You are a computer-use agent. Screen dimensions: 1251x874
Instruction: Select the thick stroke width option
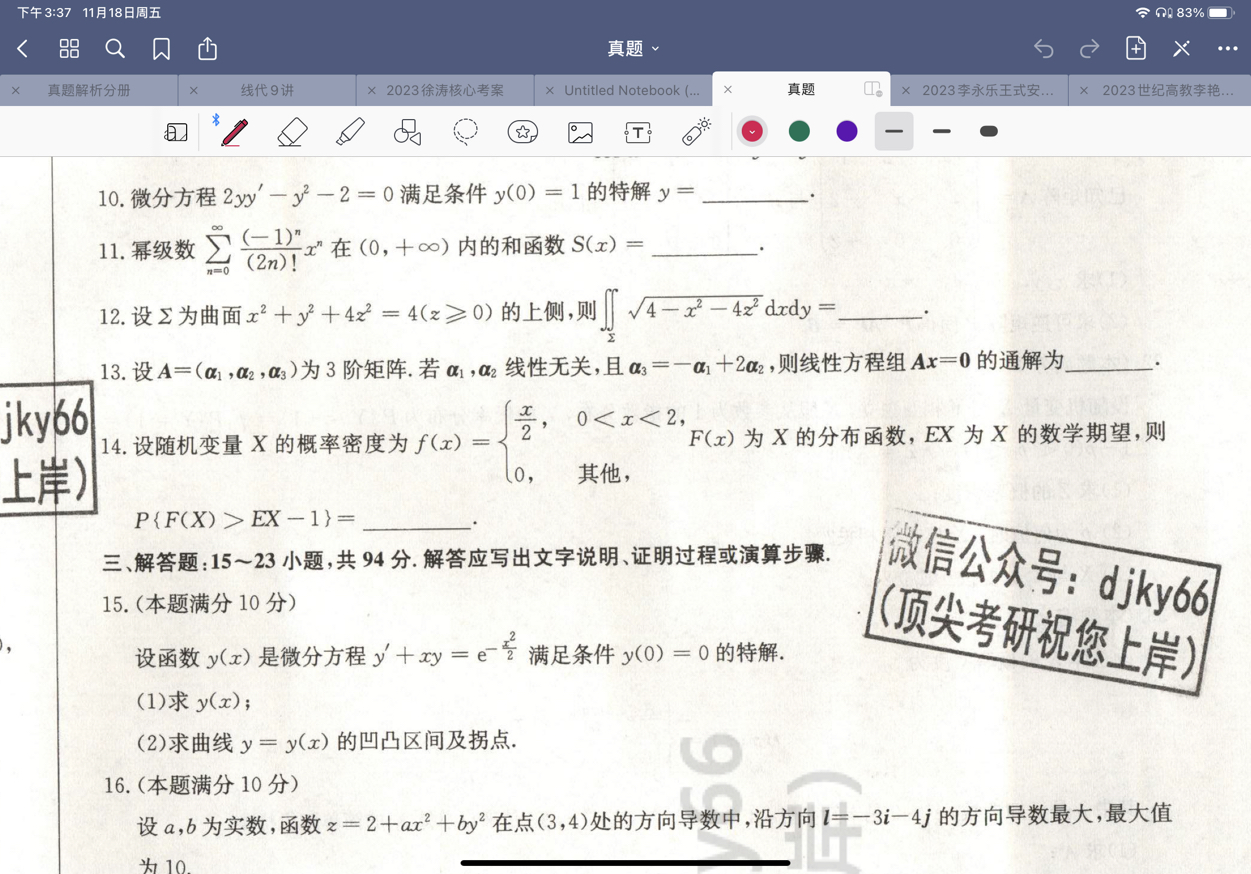coord(988,131)
